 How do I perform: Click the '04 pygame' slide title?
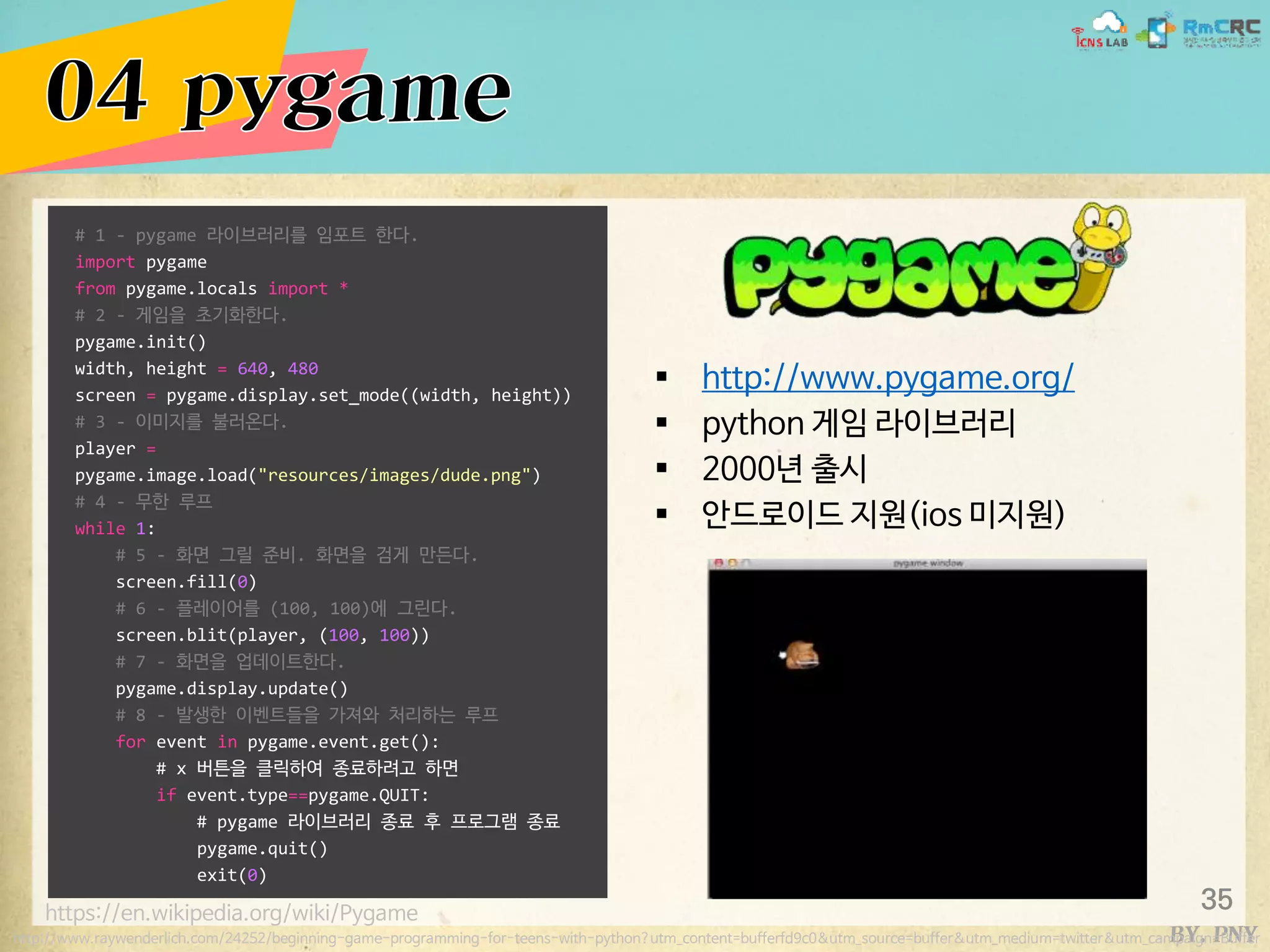[x=278, y=93]
